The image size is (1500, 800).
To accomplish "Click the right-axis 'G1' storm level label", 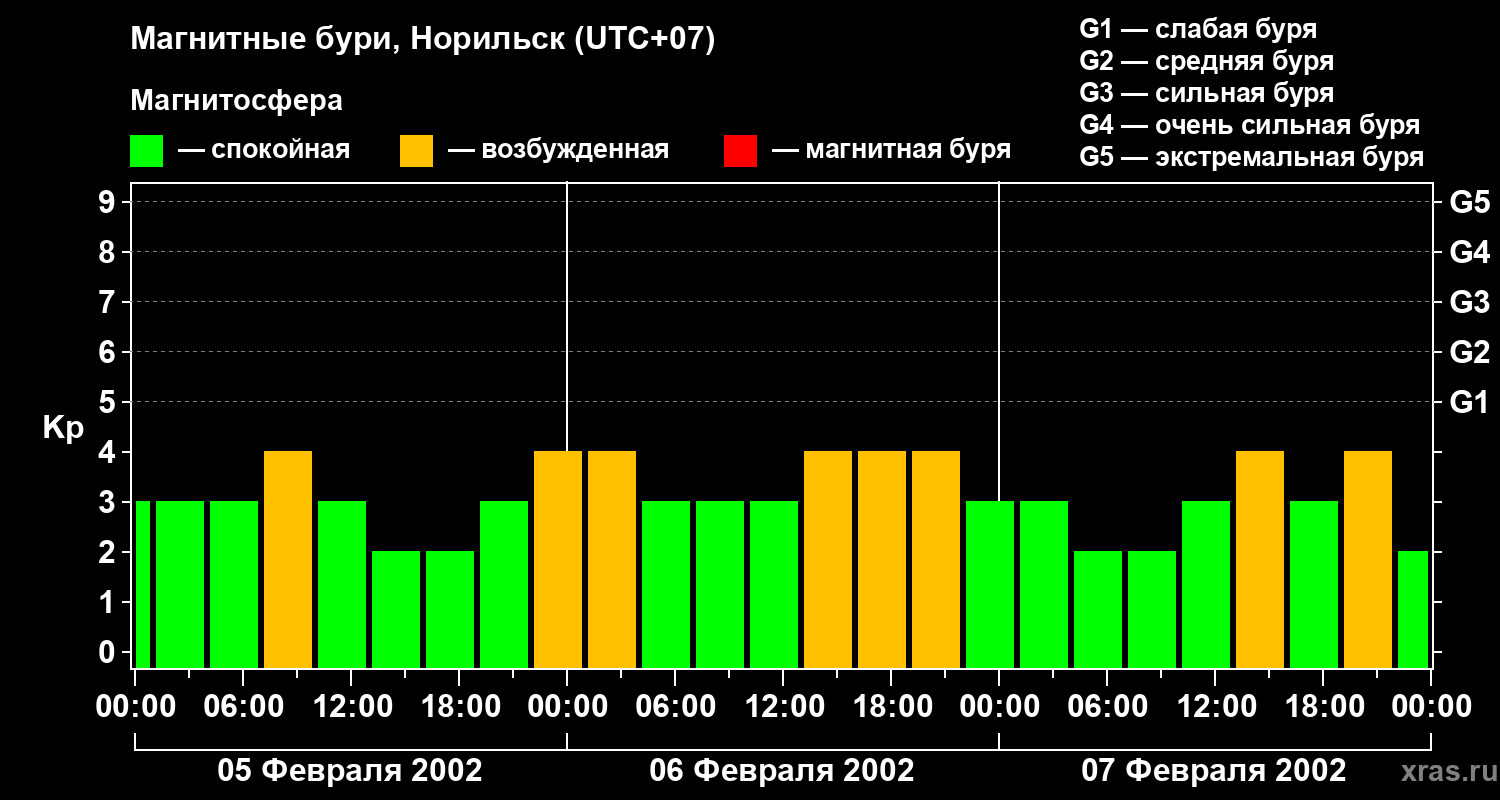I will [1469, 402].
